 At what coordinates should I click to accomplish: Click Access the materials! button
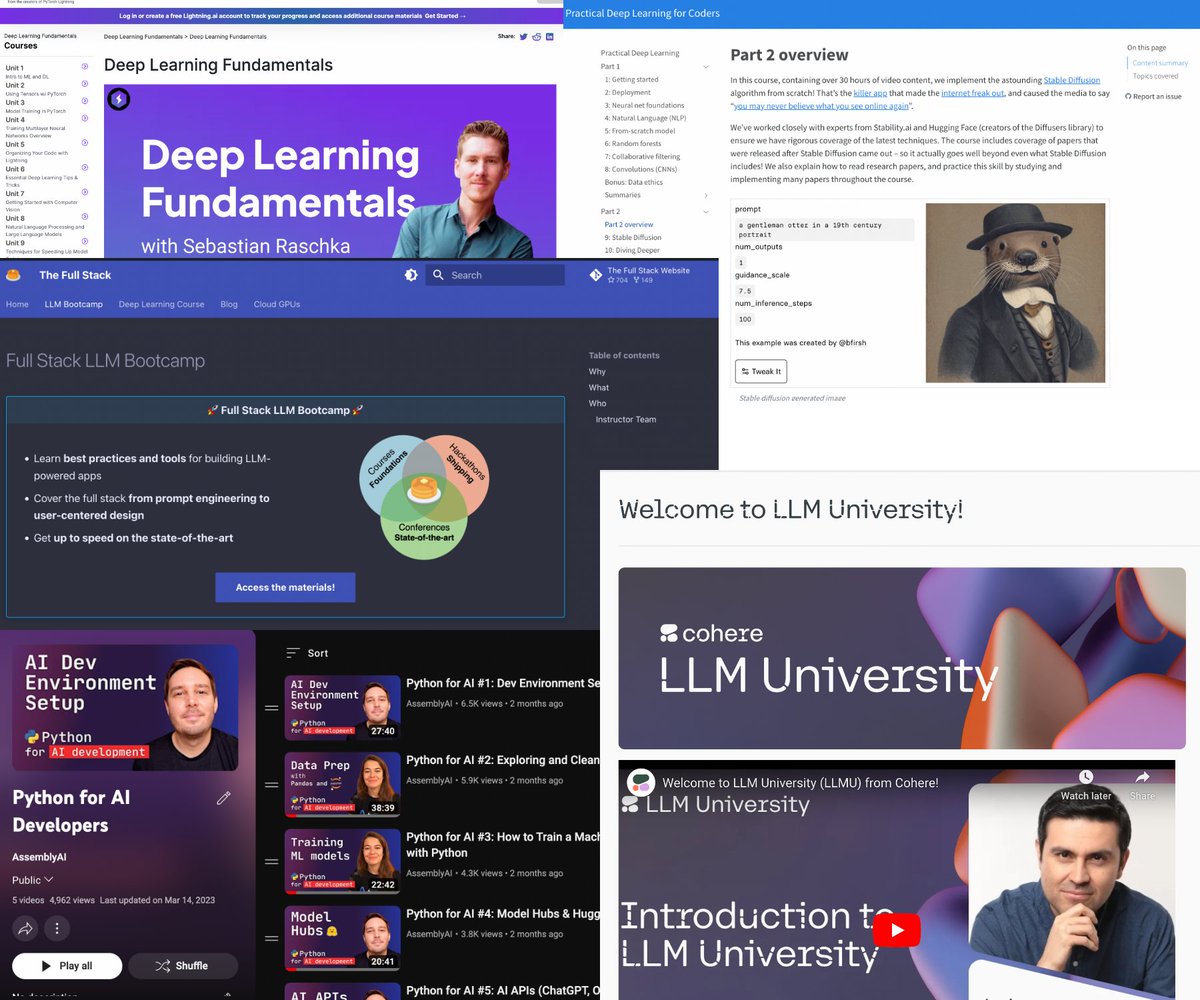coord(285,587)
